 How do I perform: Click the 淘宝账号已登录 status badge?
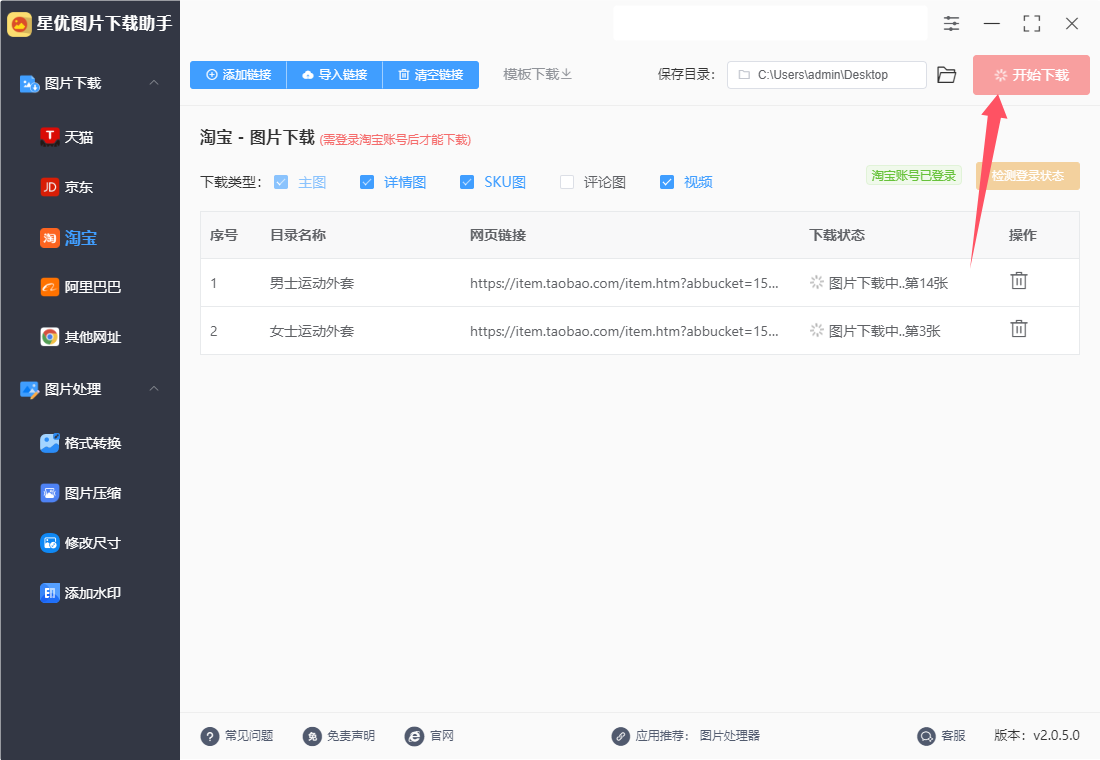tap(913, 175)
